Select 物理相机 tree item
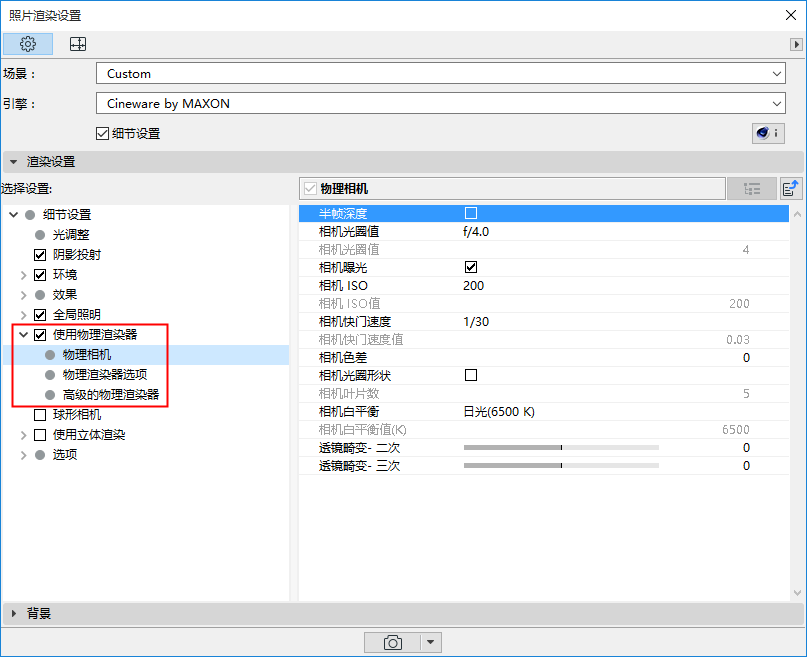The height and width of the screenshot is (657, 807). click(x=87, y=354)
